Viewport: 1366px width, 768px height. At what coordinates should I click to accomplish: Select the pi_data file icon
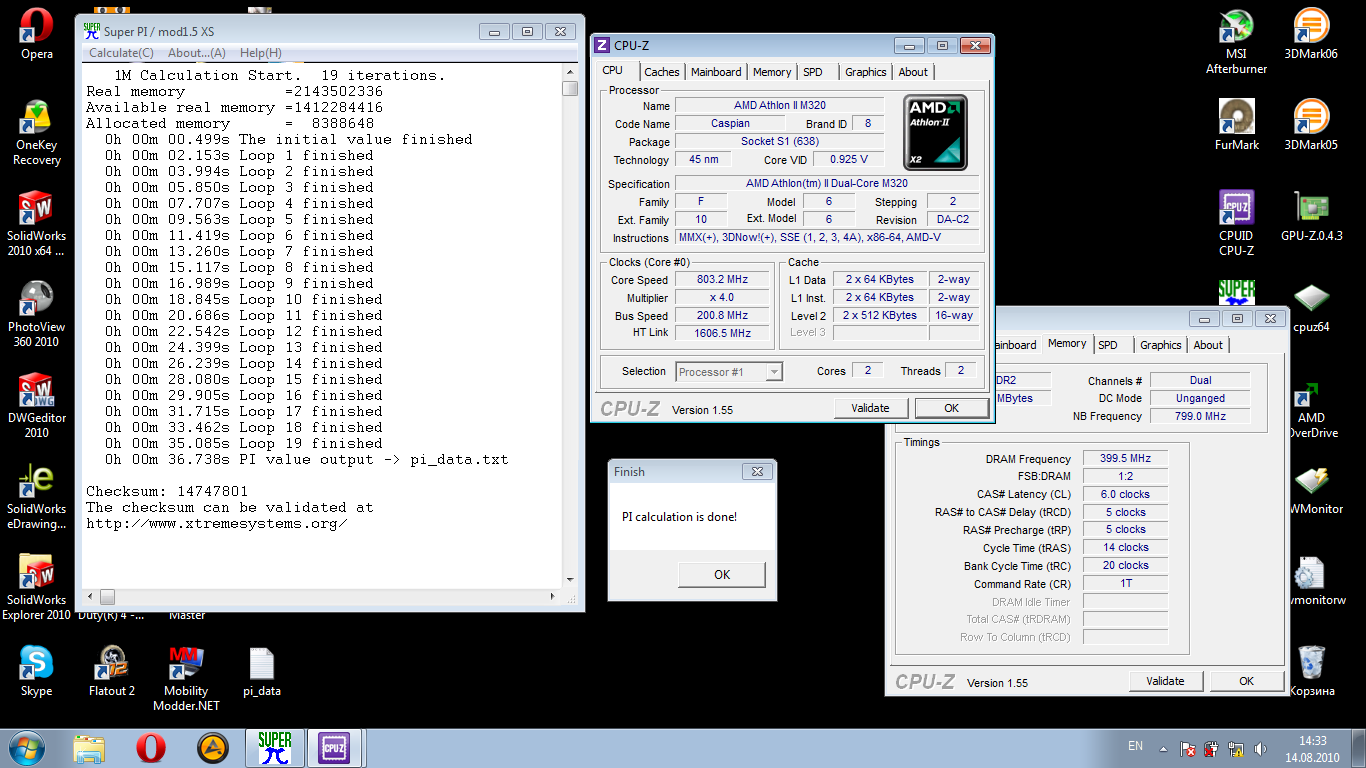(x=261, y=671)
